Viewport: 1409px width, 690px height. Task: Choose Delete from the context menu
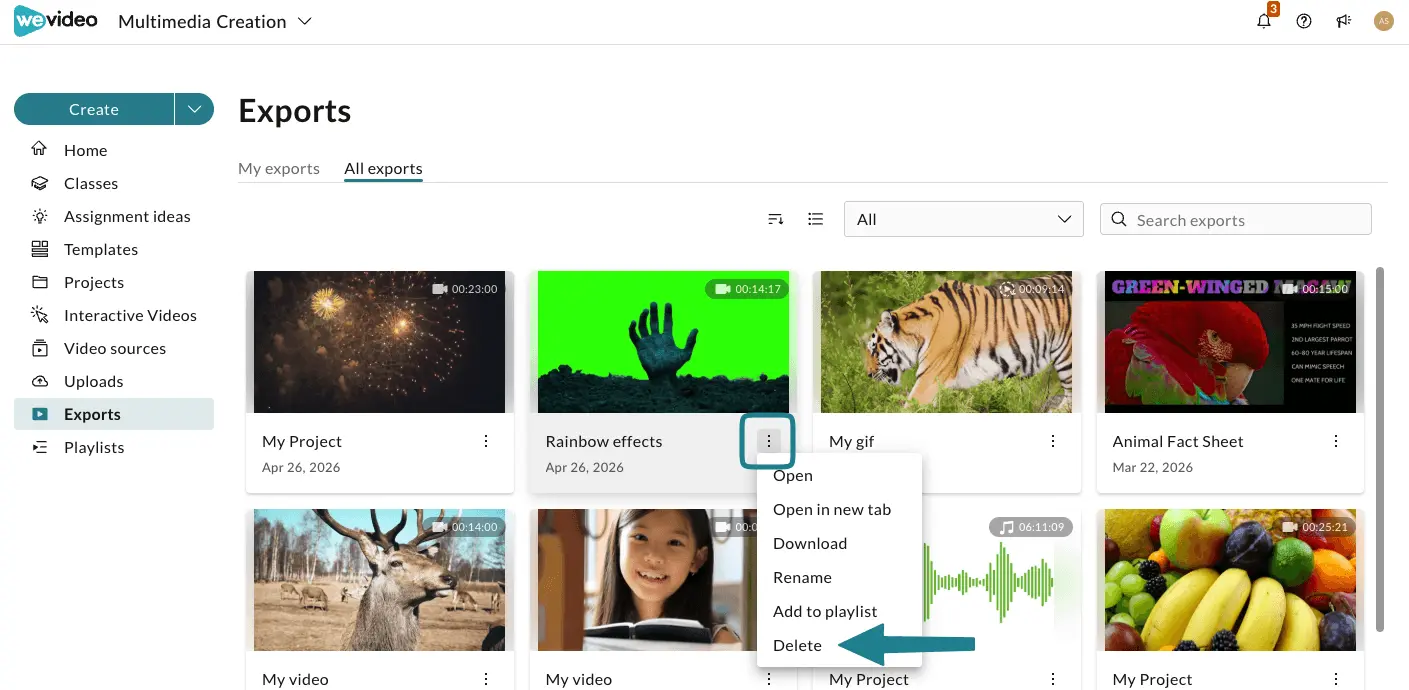tap(839, 645)
